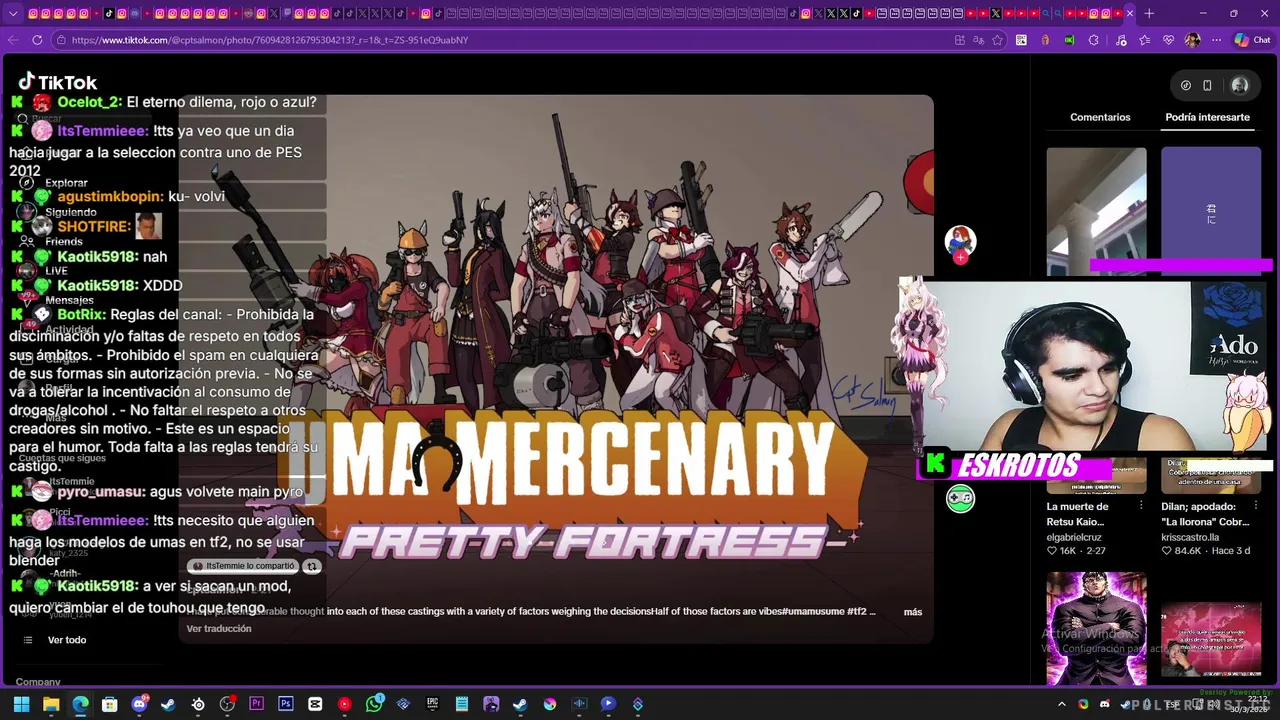Image resolution: width=1280 pixels, height=720 pixels.
Task: Add this page to favorites star
Action: click(x=997, y=40)
